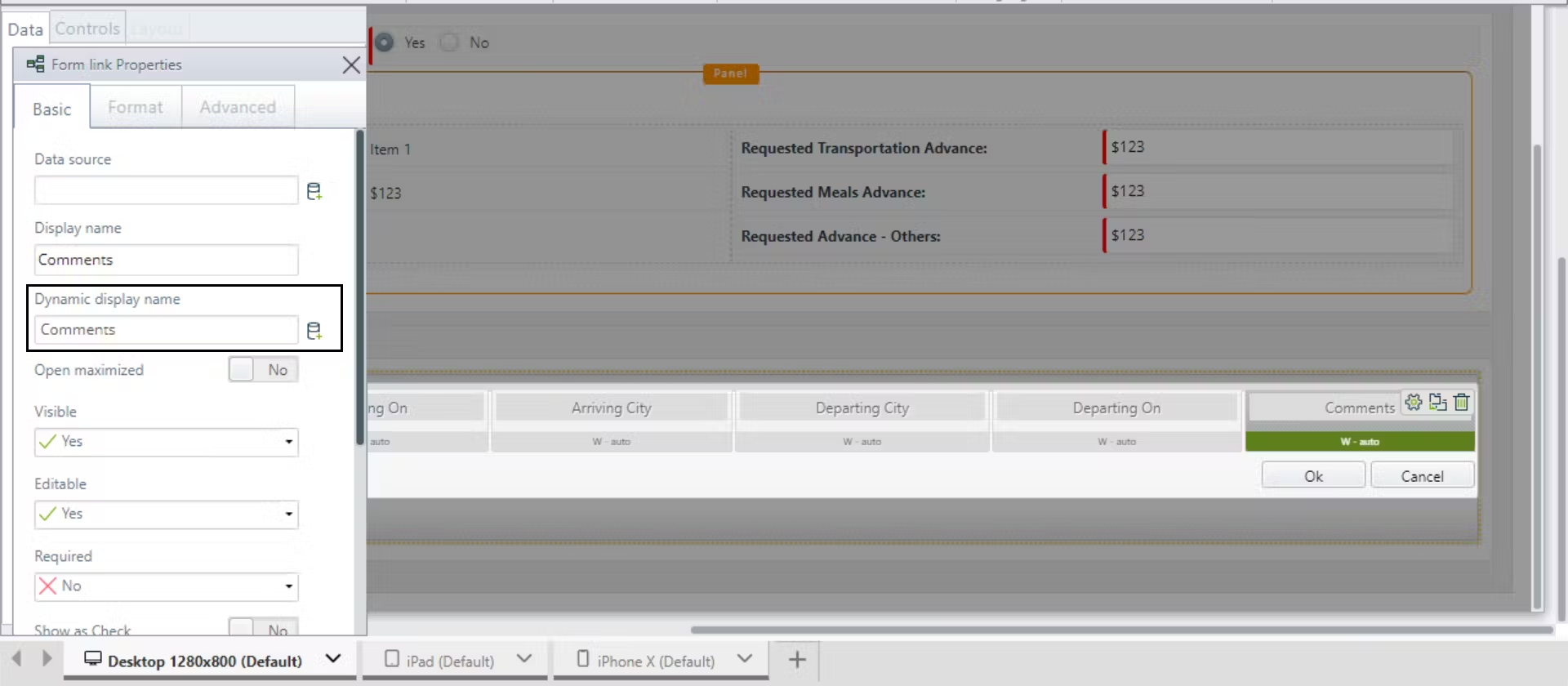This screenshot has width=1568, height=686.
Task: Open the Visible dropdown
Action: (x=167, y=442)
